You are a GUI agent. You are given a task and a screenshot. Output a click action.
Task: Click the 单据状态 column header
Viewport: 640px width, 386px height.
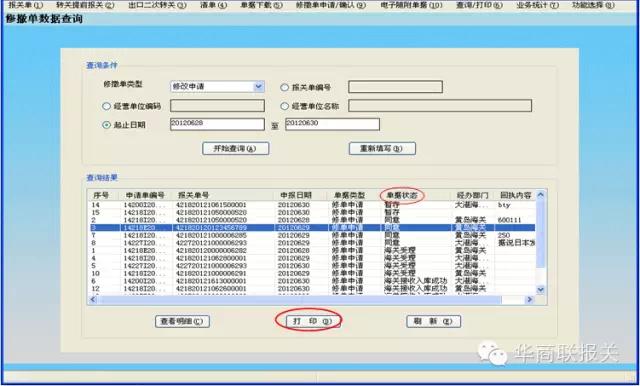coord(402,195)
